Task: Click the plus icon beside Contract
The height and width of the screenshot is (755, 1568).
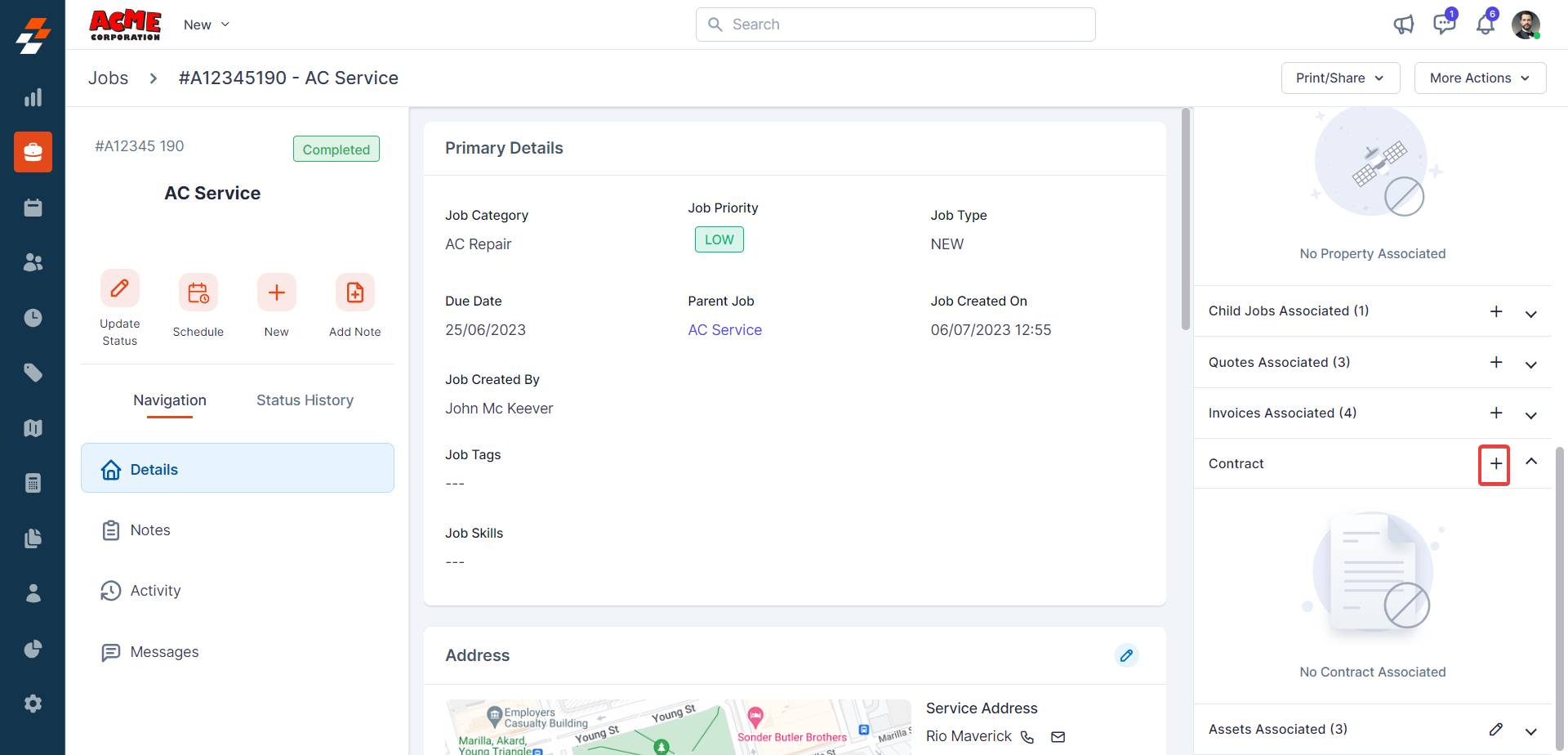Action: click(x=1495, y=464)
